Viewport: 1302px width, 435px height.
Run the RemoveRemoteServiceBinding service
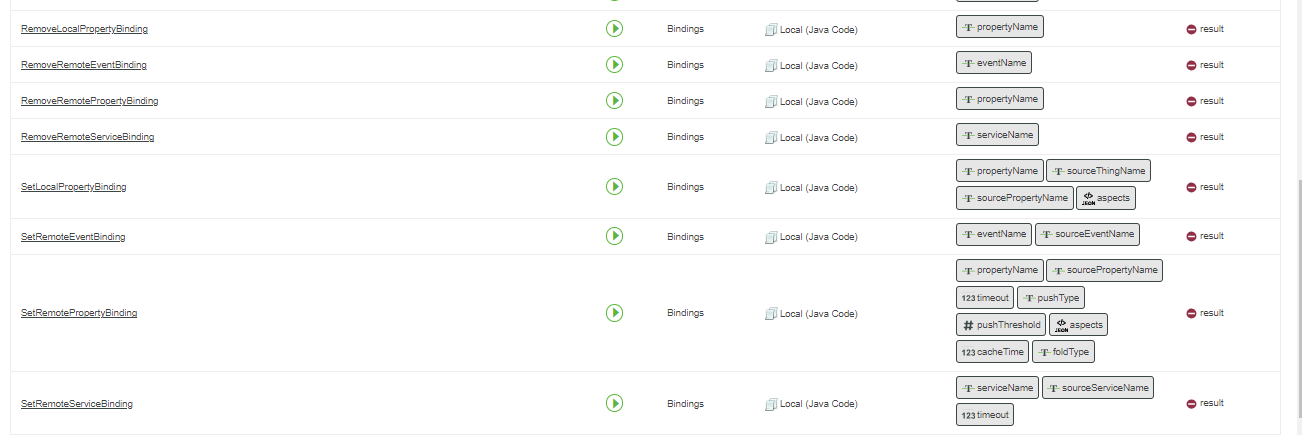[x=614, y=137]
